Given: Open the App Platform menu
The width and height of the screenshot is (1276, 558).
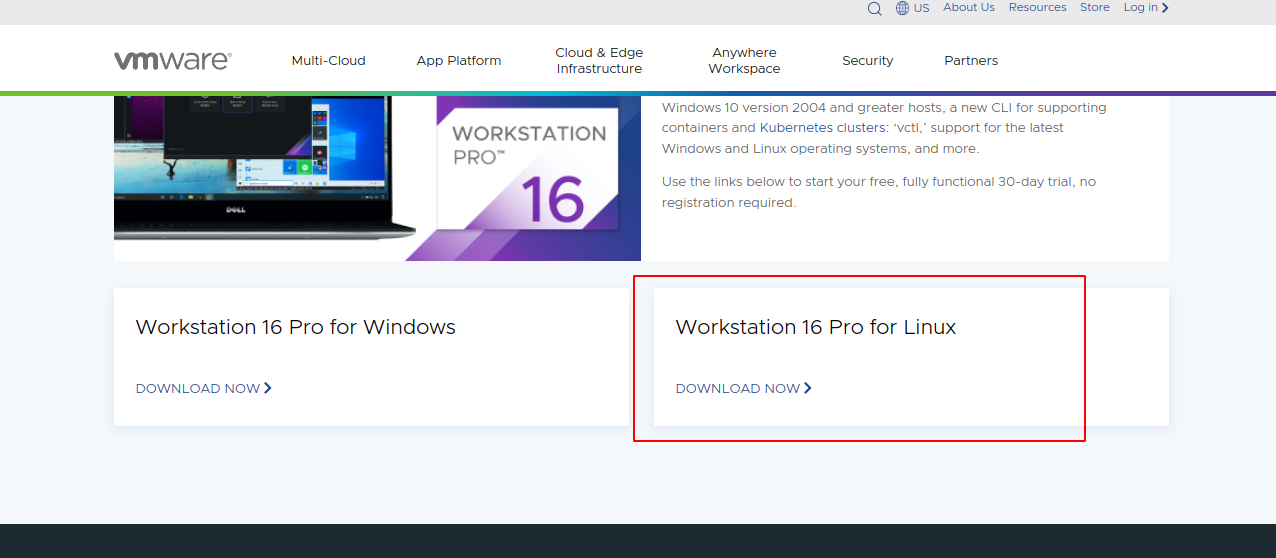Looking at the screenshot, I should pyautogui.click(x=459, y=61).
